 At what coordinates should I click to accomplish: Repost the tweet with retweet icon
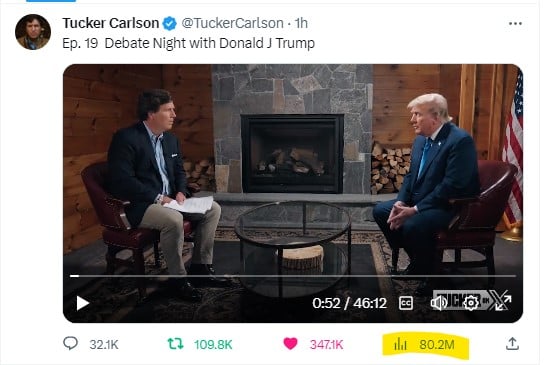[x=175, y=343]
